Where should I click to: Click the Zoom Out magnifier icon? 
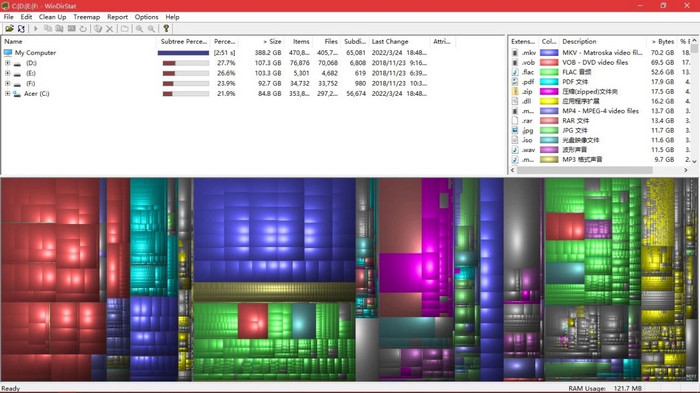pos(151,29)
